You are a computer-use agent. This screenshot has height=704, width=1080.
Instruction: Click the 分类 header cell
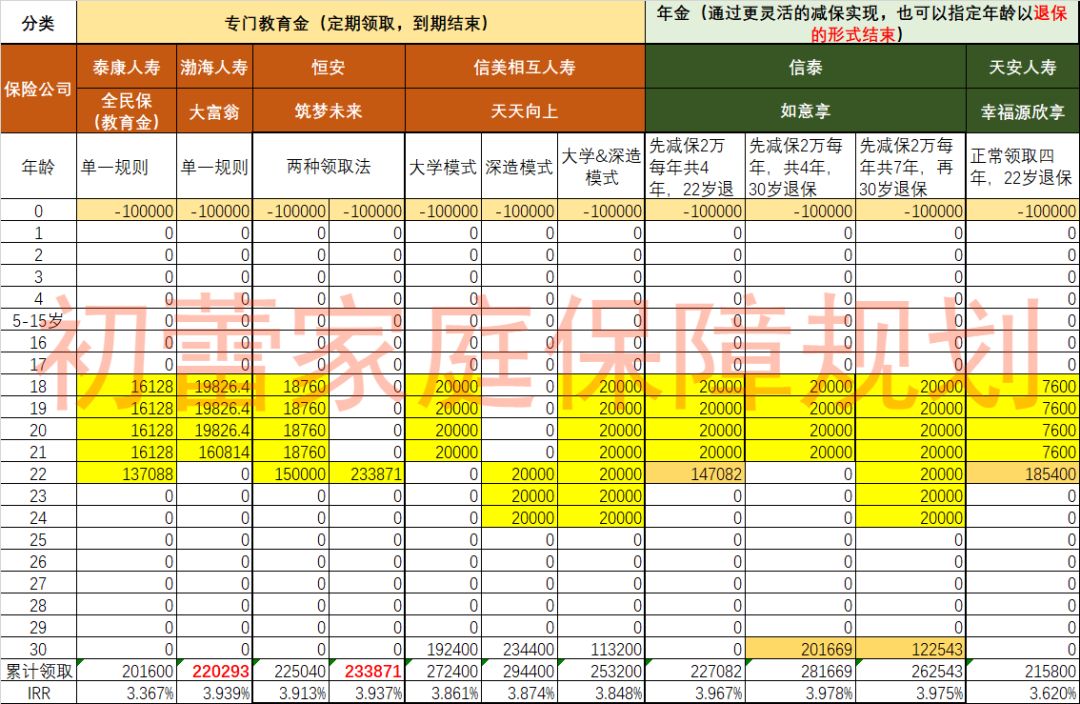point(38,23)
